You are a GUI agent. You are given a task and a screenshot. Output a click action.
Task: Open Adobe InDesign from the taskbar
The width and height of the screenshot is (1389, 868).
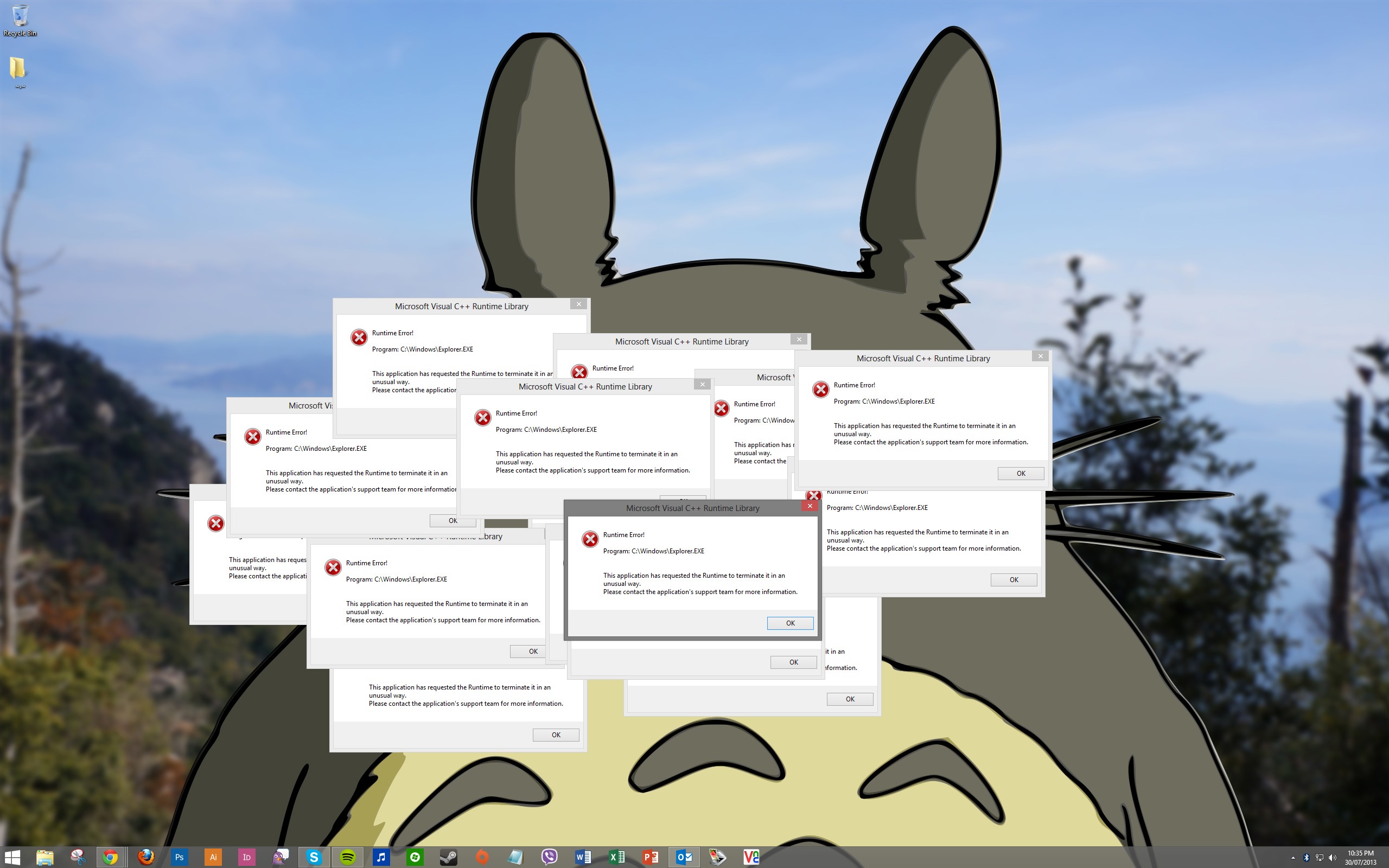point(246,858)
